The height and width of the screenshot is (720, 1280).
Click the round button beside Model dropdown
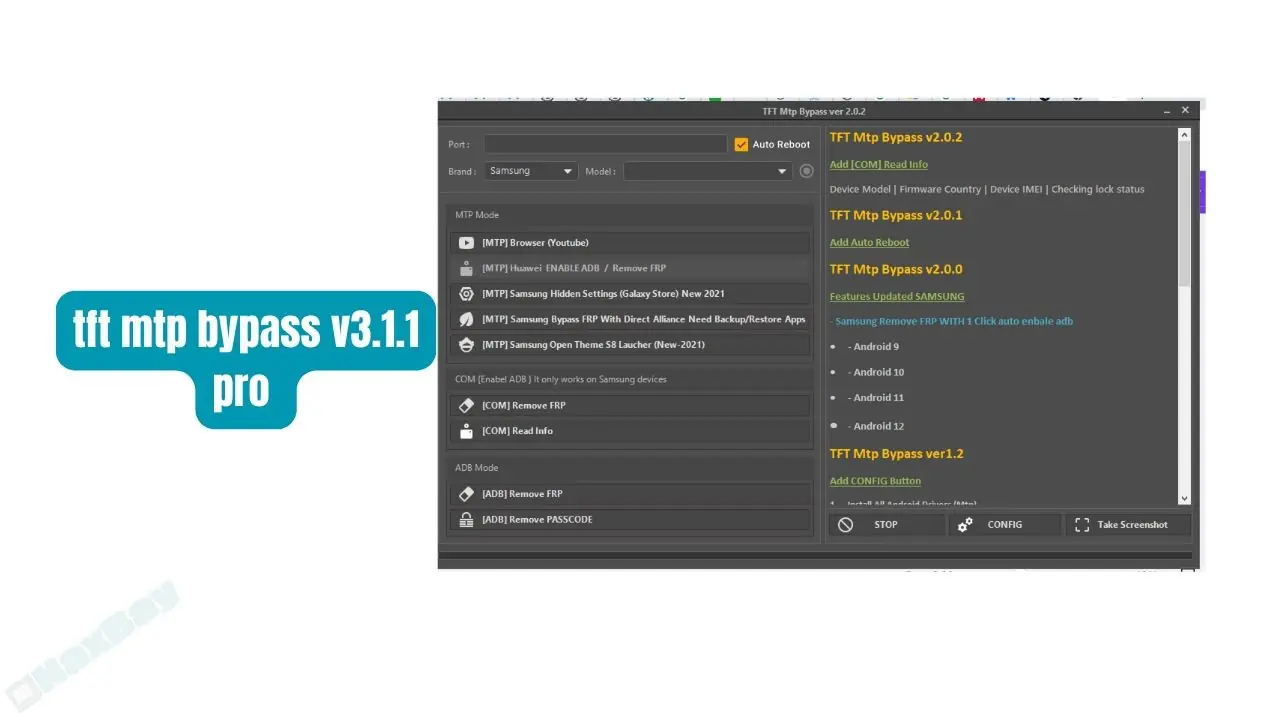click(806, 171)
